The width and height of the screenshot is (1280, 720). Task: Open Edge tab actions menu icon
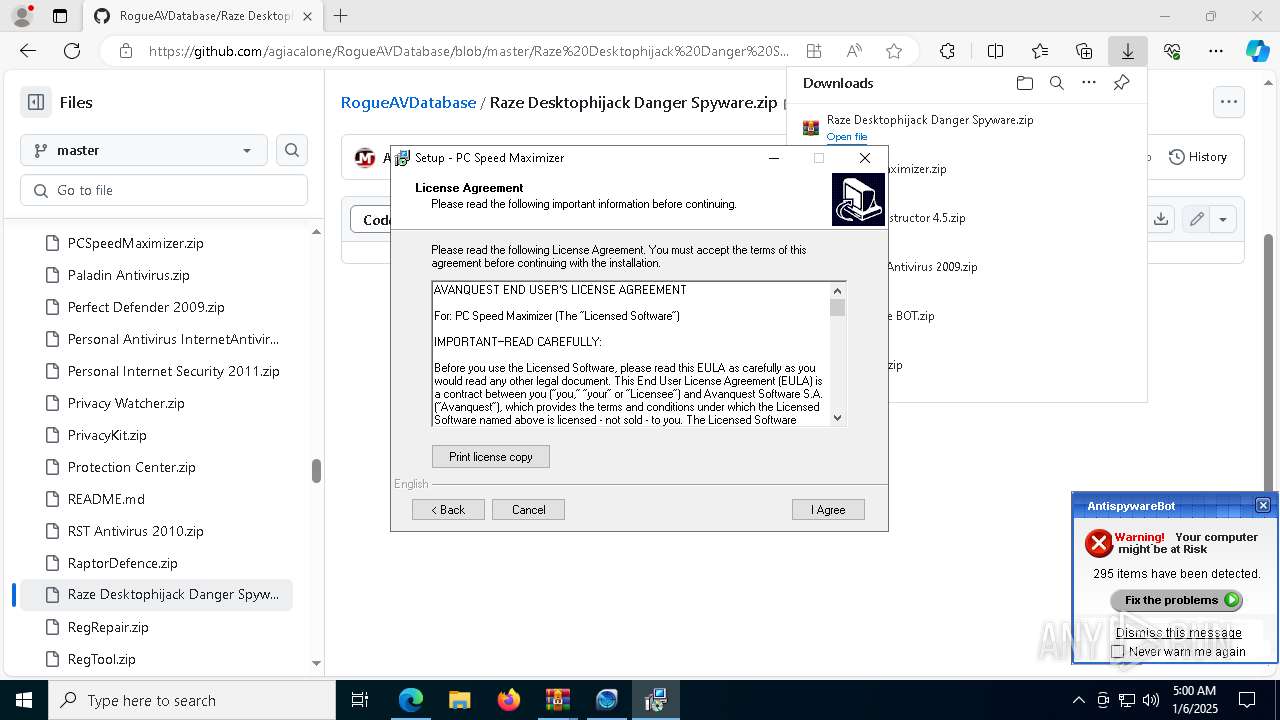(60, 16)
